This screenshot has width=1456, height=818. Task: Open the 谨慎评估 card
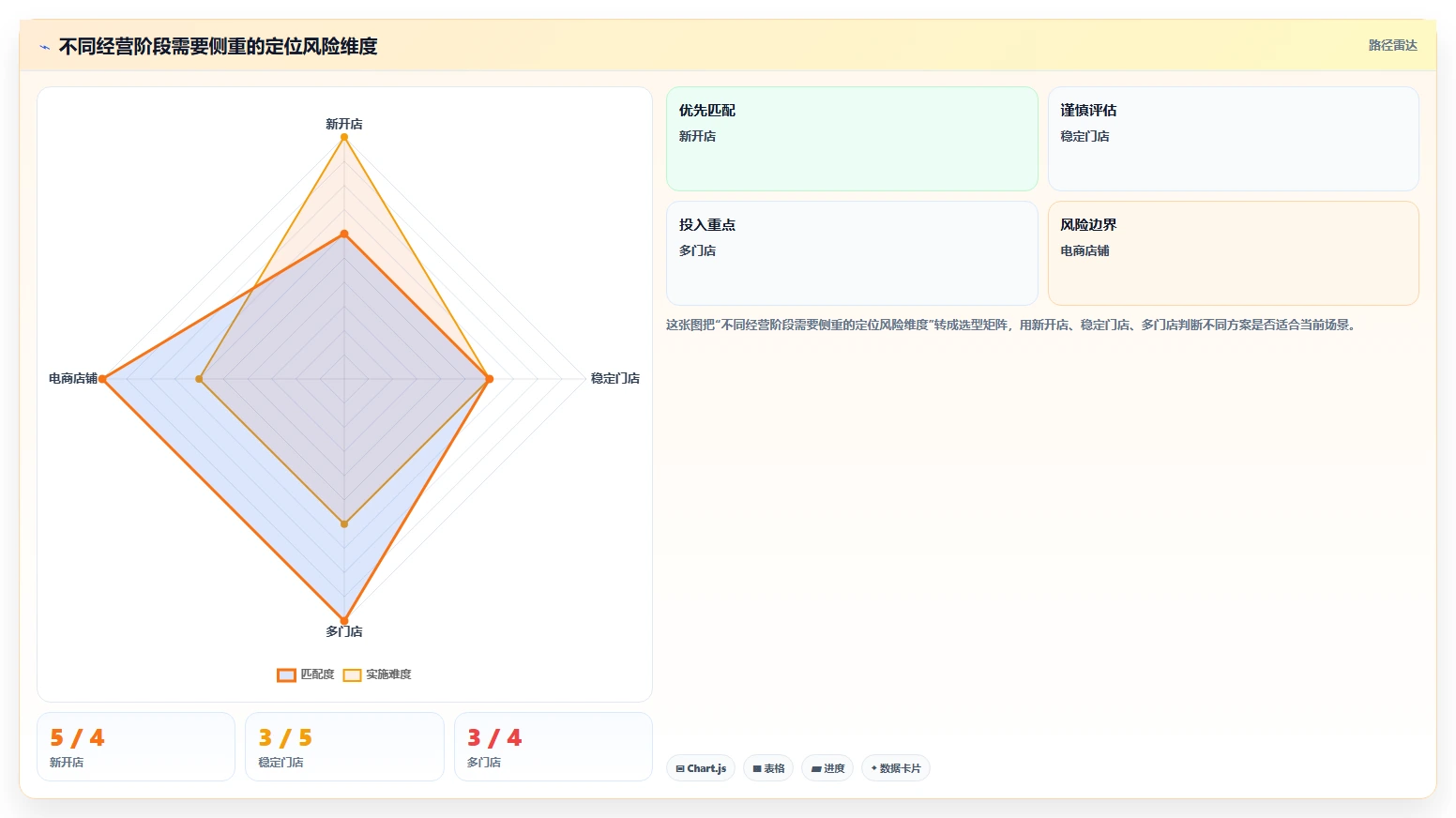pyautogui.click(x=1233, y=139)
